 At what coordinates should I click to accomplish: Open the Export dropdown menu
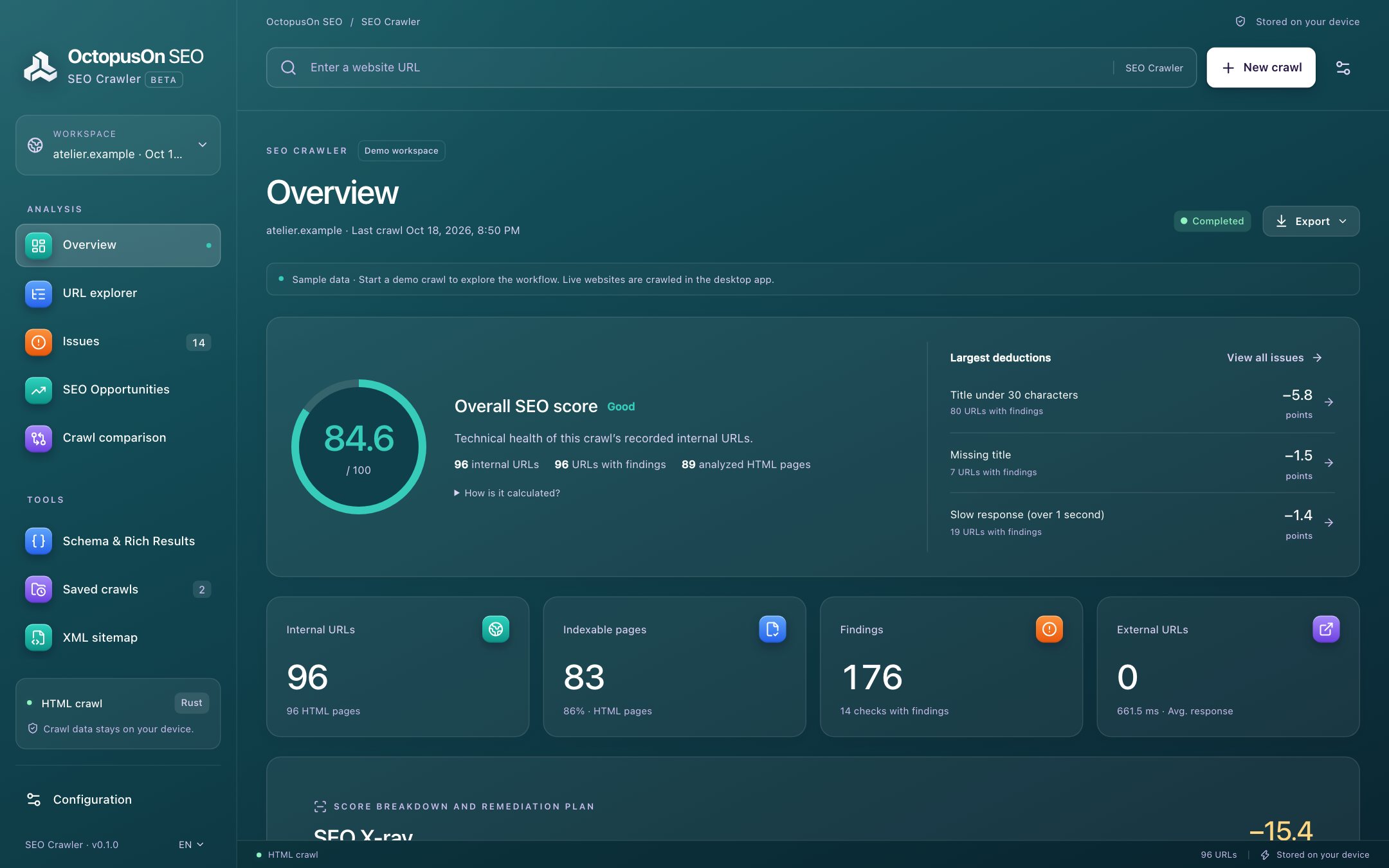1311,221
